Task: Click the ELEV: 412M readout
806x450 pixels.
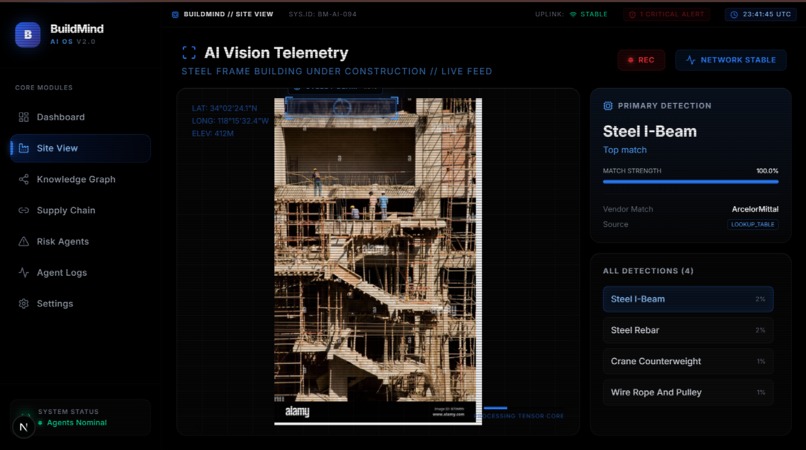Action: point(212,133)
